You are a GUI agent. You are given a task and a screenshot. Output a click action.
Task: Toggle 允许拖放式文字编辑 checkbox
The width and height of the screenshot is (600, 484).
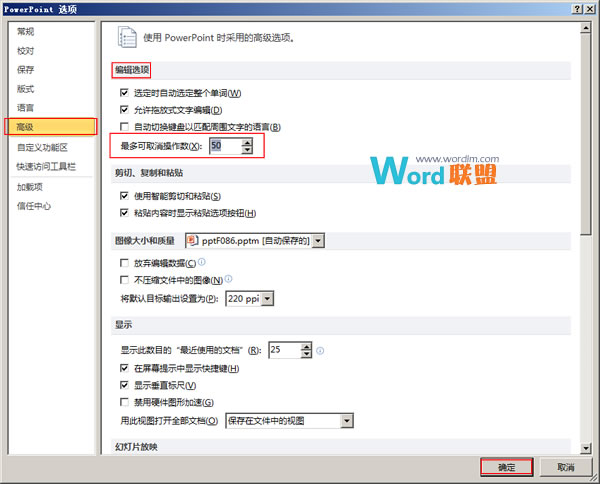[124, 110]
